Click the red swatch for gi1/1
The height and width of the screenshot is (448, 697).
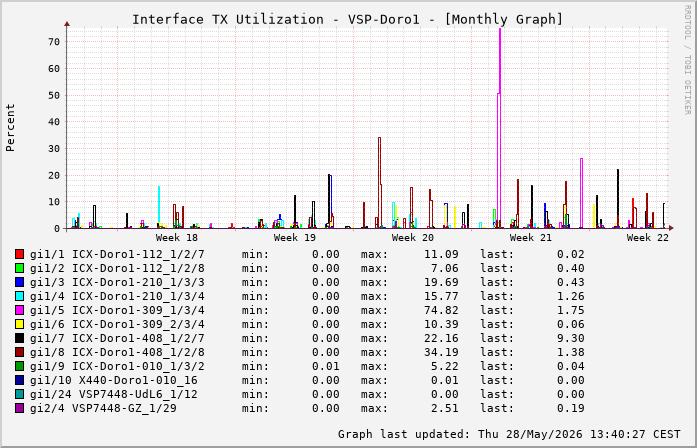(20, 254)
